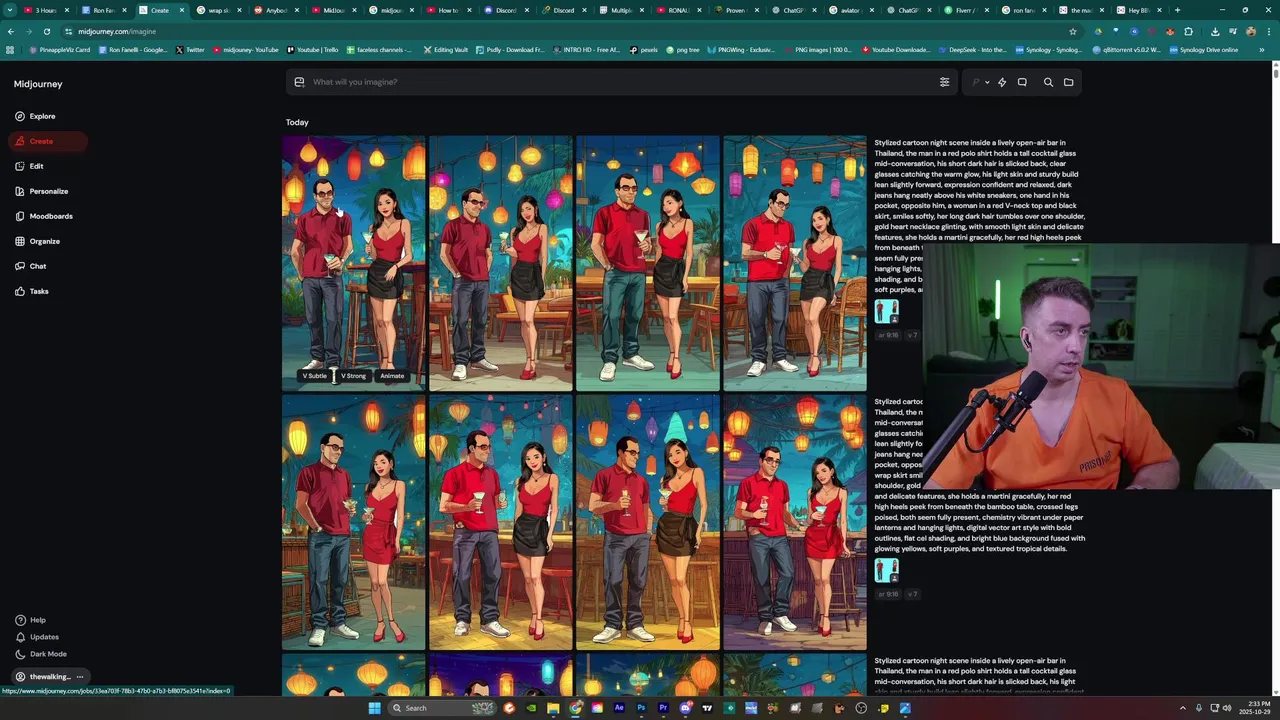Switch to the Discord browser tab
Screen dimensions: 1280x720
click(x=507, y=10)
